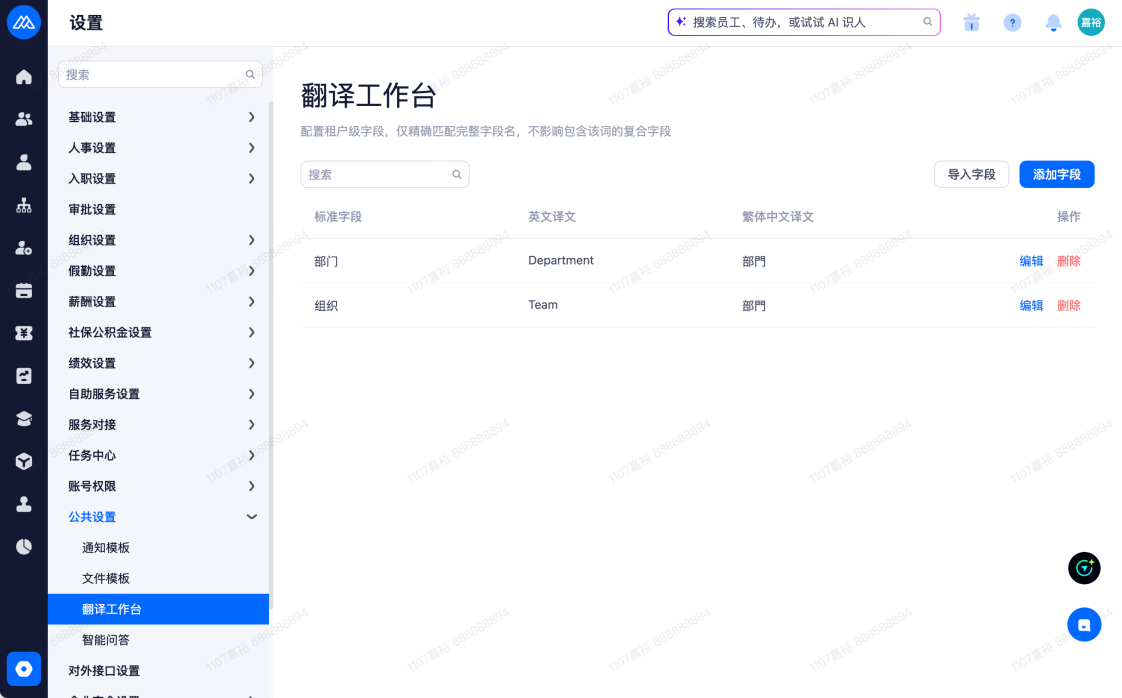Click the Department translation cell
The height and width of the screenshot is (698, 1122).
[561, 261]
